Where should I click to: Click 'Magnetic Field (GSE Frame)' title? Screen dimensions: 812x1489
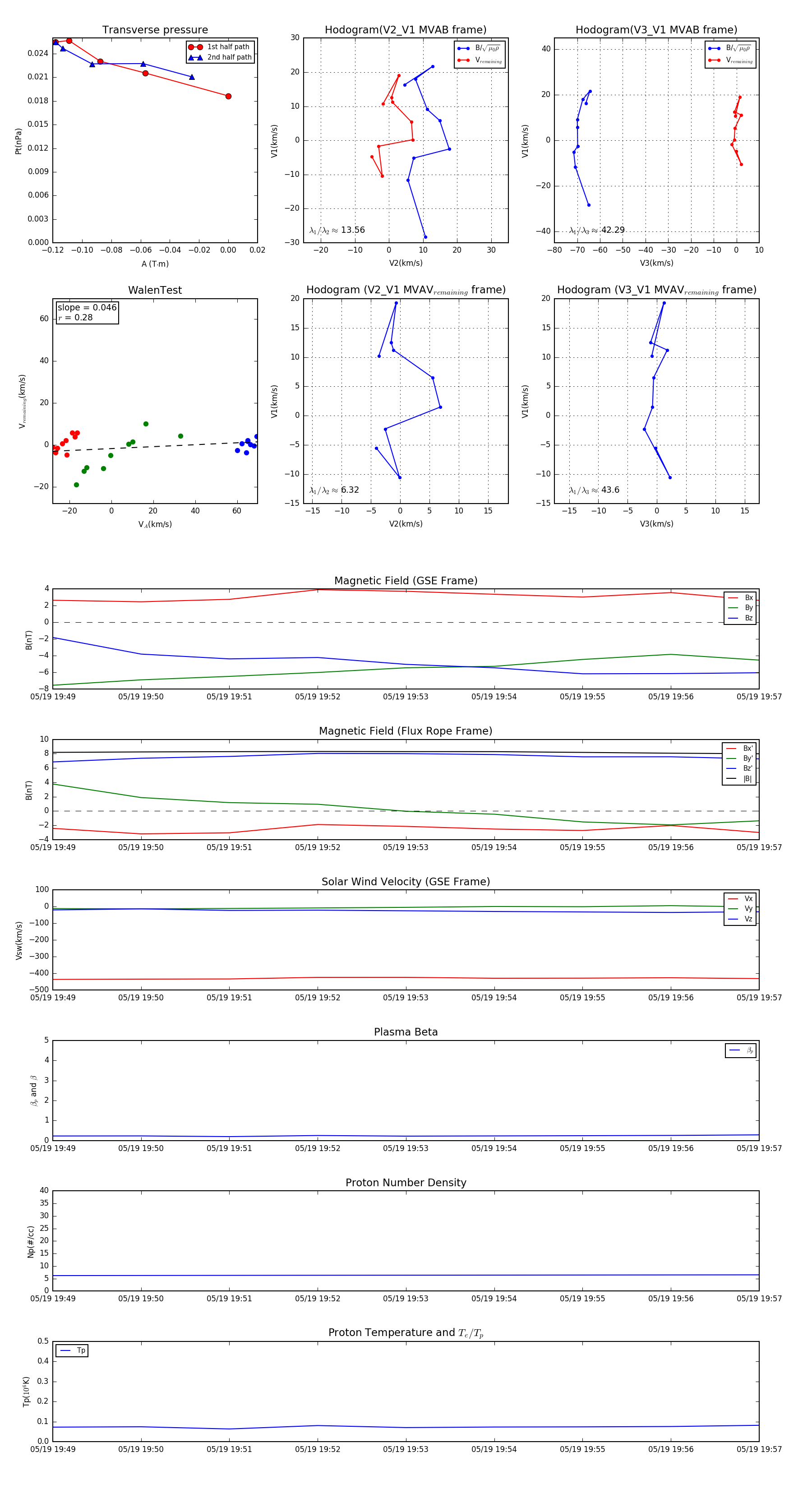coord(406,581)
